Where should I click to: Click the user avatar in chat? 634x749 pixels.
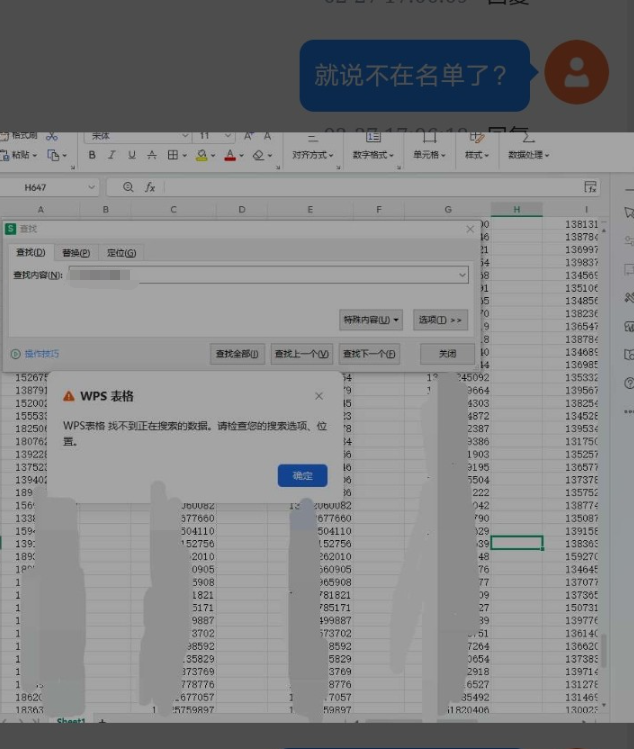click(576, 72)
